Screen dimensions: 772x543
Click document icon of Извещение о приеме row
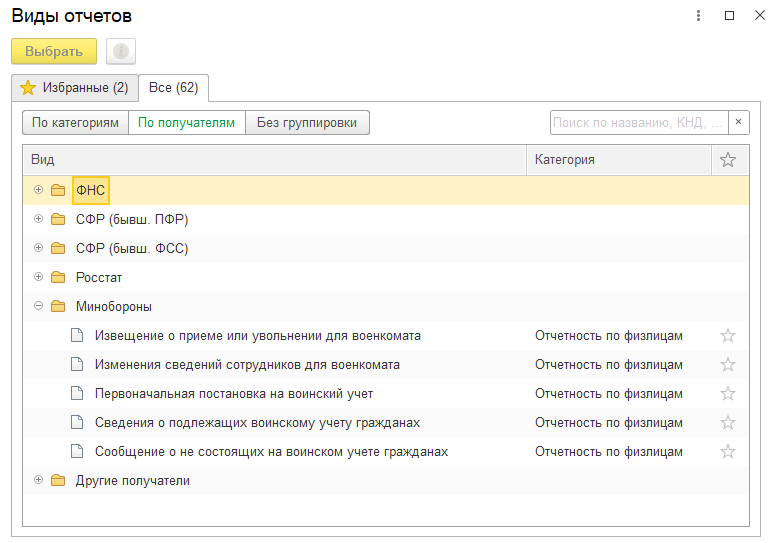tap(77, 335)
